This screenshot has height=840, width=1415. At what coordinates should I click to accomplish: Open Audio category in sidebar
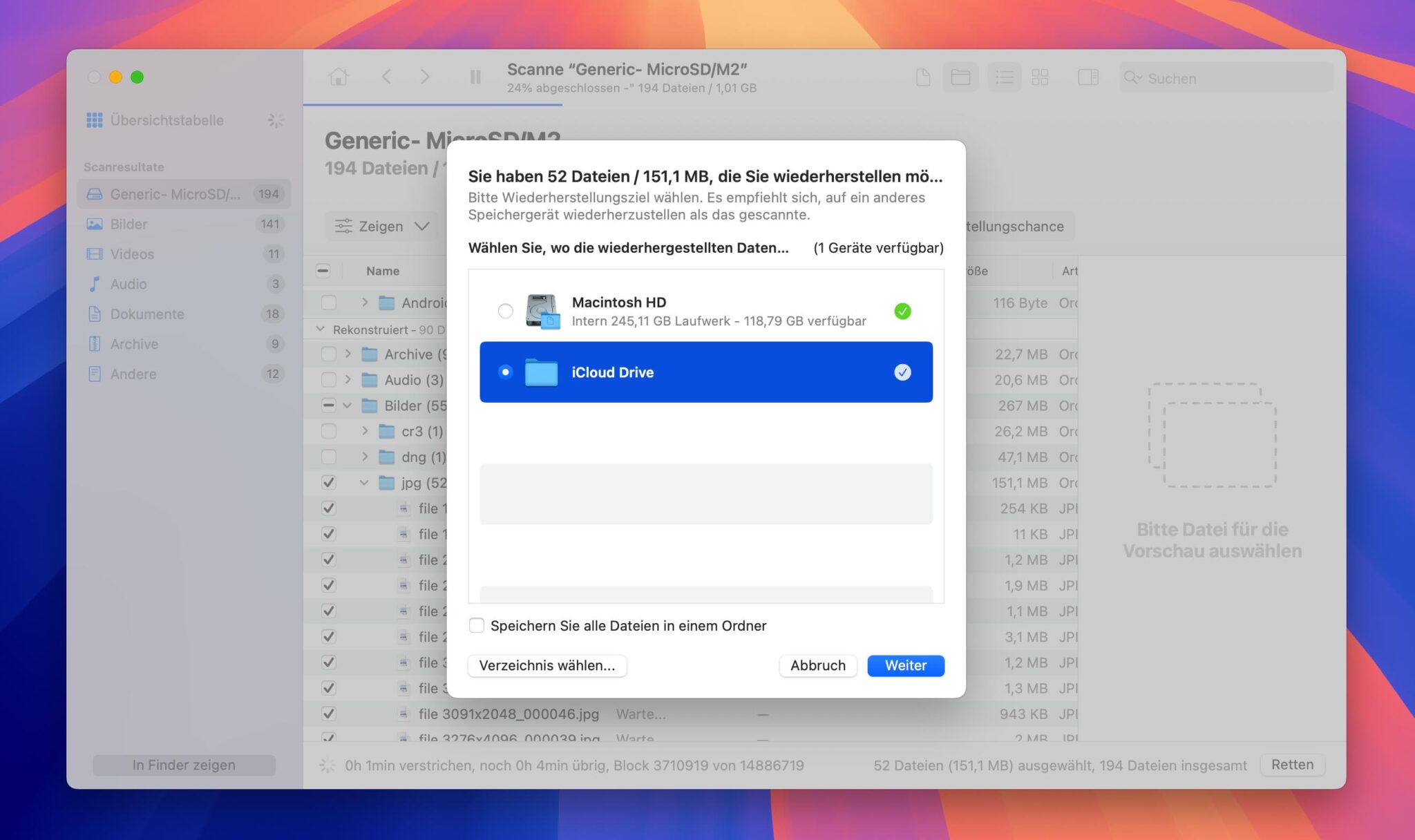point(184,284)
